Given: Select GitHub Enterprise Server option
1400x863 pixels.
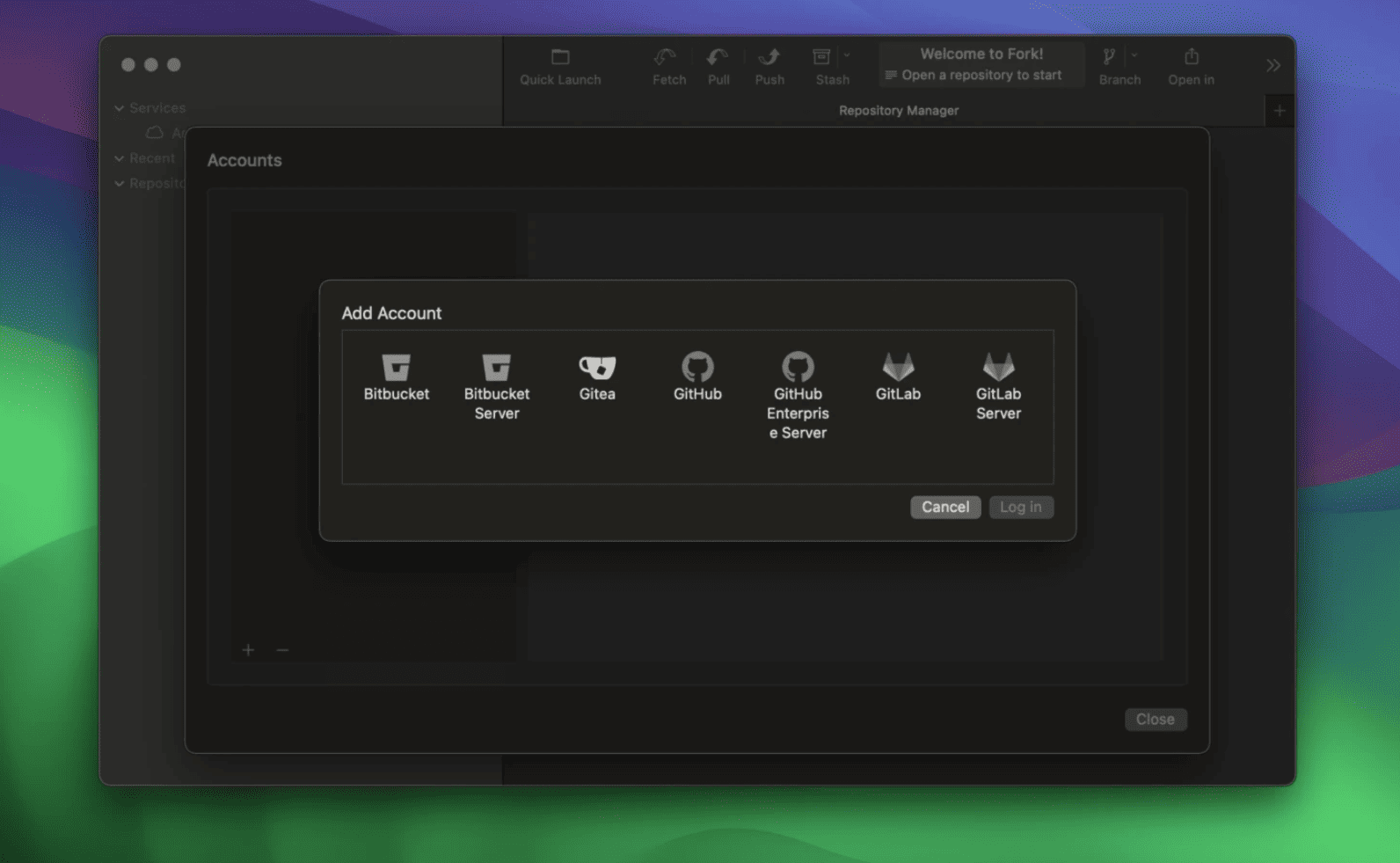Looking at the screenshot, I should point(798,396).
